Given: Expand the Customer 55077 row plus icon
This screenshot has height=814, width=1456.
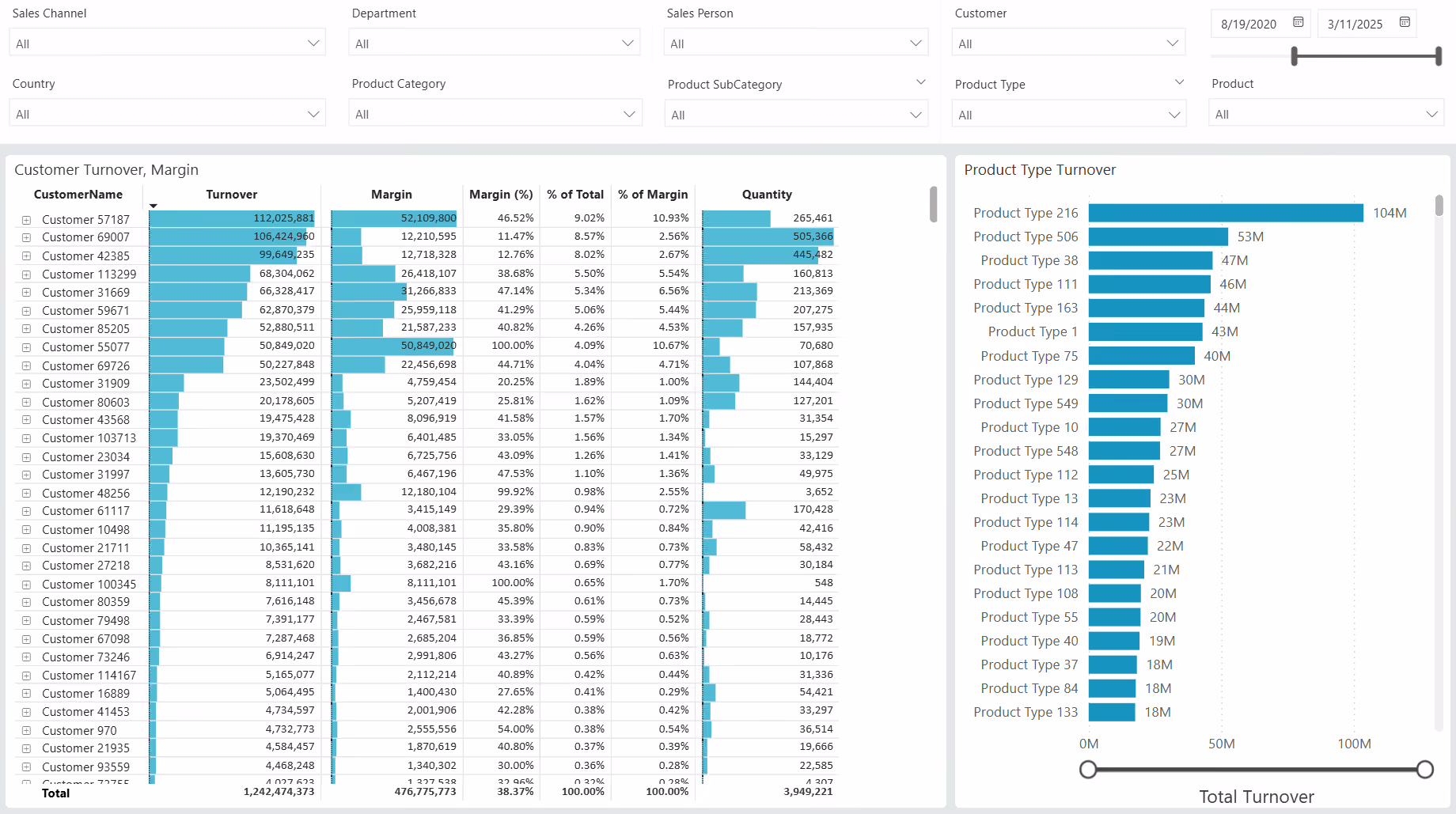Looking at the screenshot, I should click(x=26, y=347).
